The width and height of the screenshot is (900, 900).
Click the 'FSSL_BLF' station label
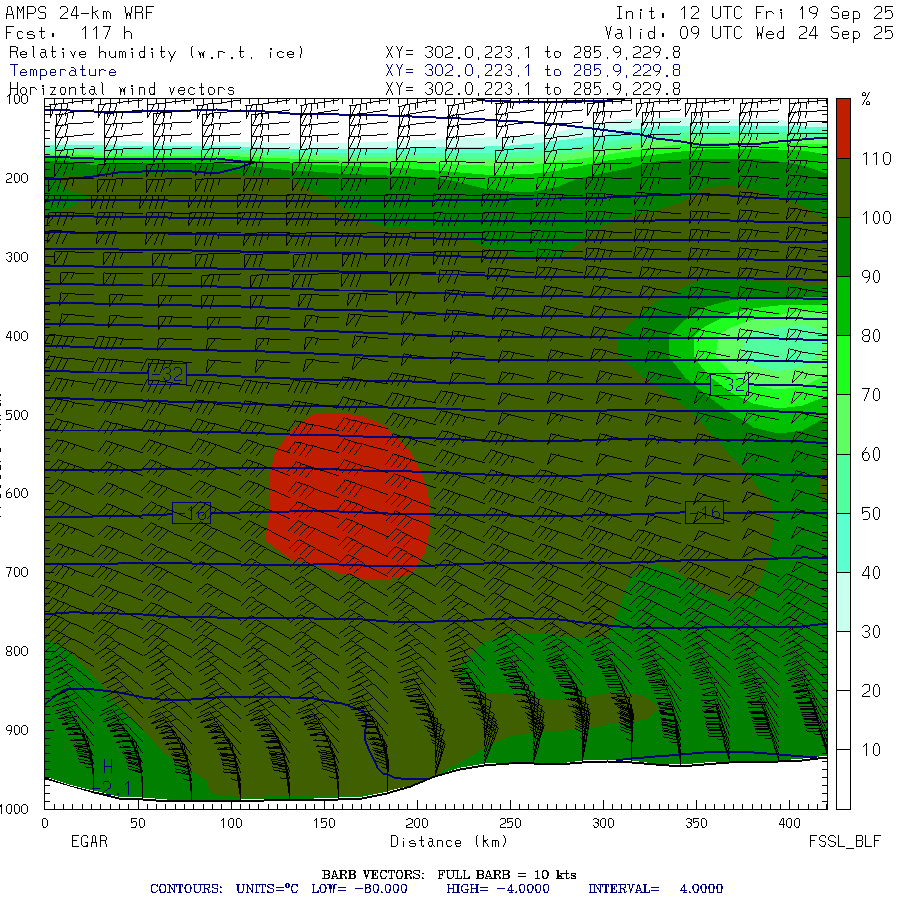tap(844, 842)
